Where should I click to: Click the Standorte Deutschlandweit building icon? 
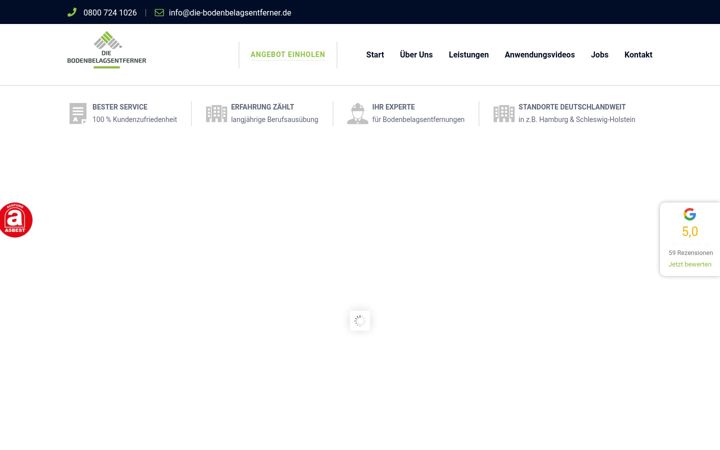[x=504, y=113]
